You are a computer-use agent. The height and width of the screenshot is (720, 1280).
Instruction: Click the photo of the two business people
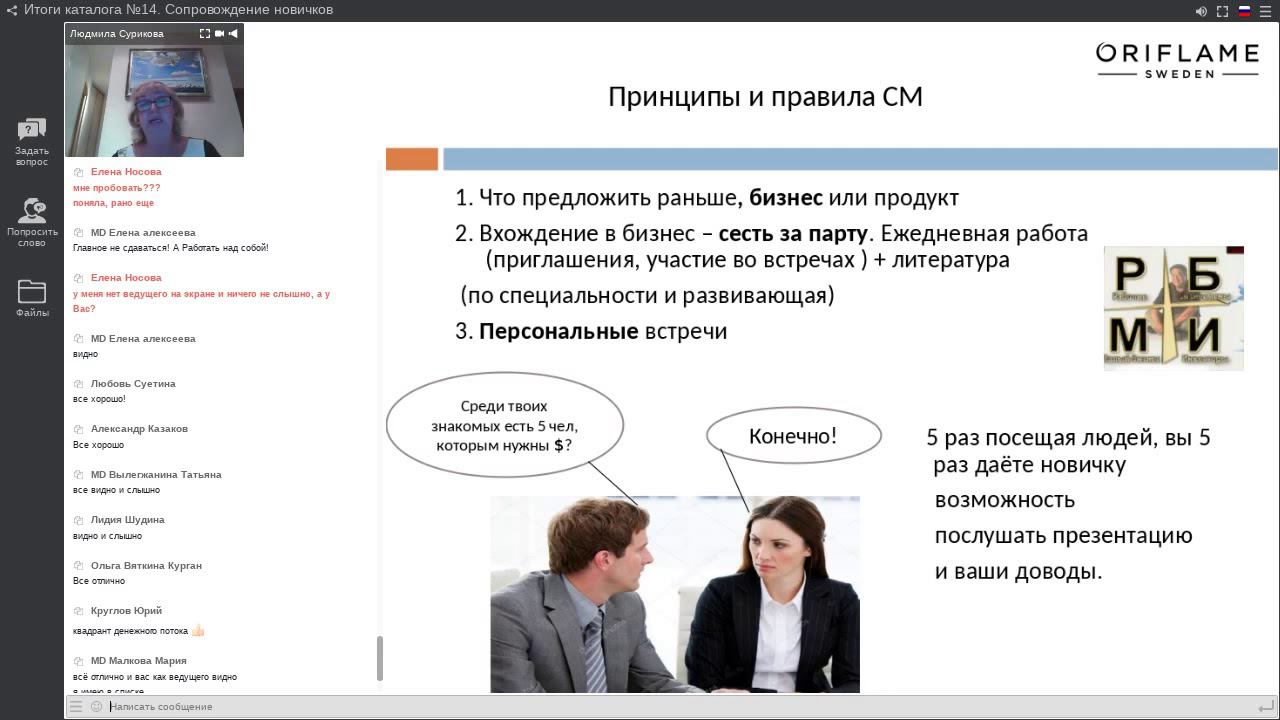pyautogui.click(x=675, y=594)
